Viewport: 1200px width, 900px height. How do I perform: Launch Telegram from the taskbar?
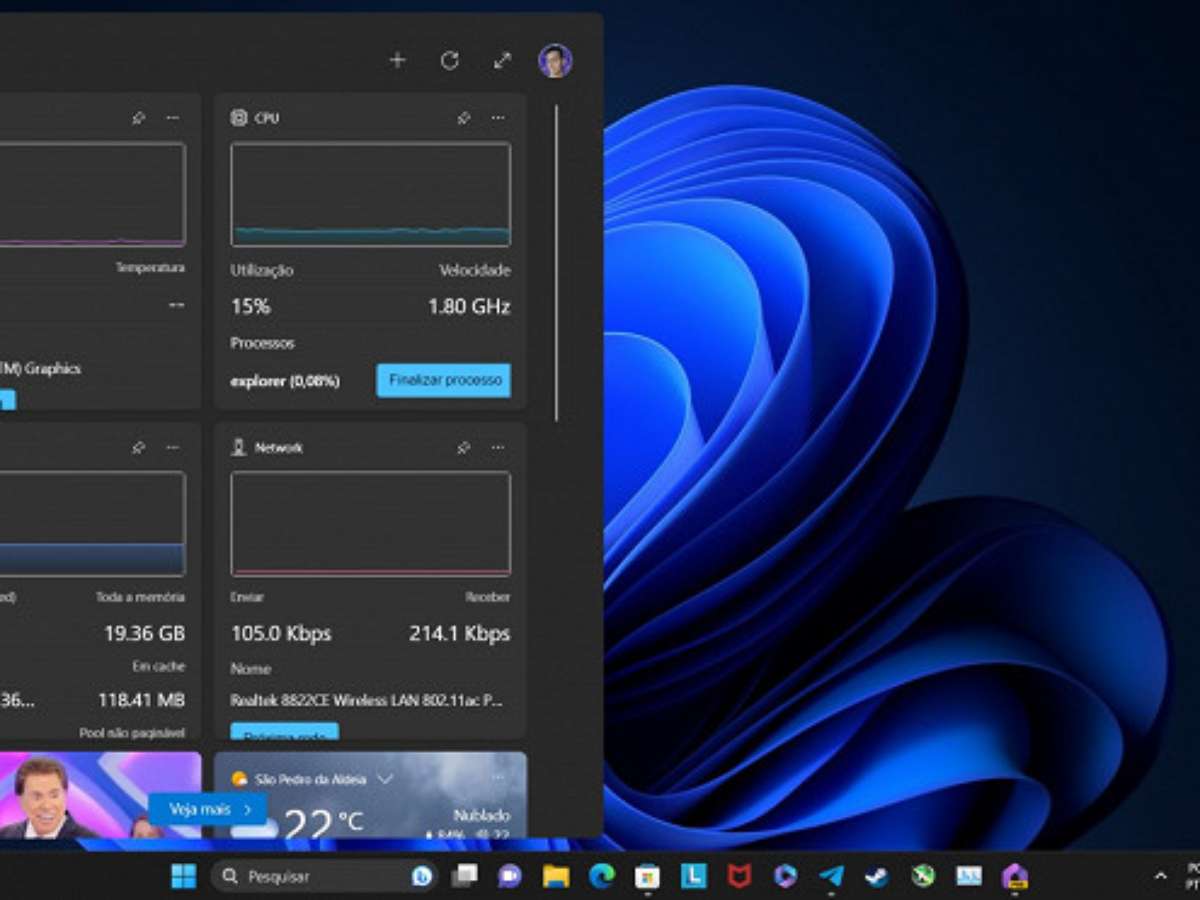click(831, 877)
